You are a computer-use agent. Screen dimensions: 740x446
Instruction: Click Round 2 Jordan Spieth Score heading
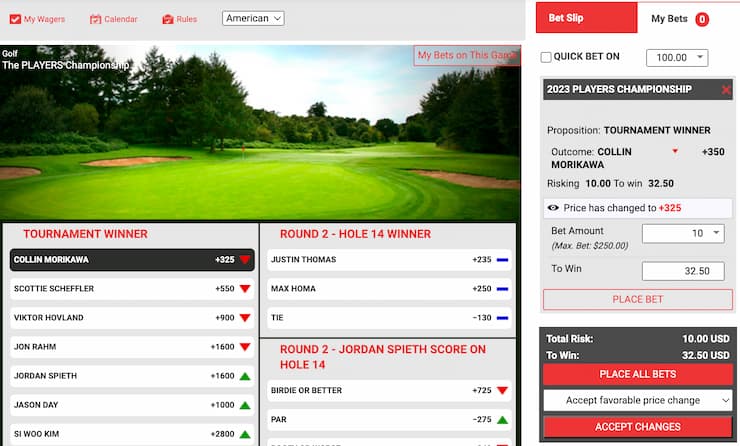pyautogui.click(x=383, y=357)
